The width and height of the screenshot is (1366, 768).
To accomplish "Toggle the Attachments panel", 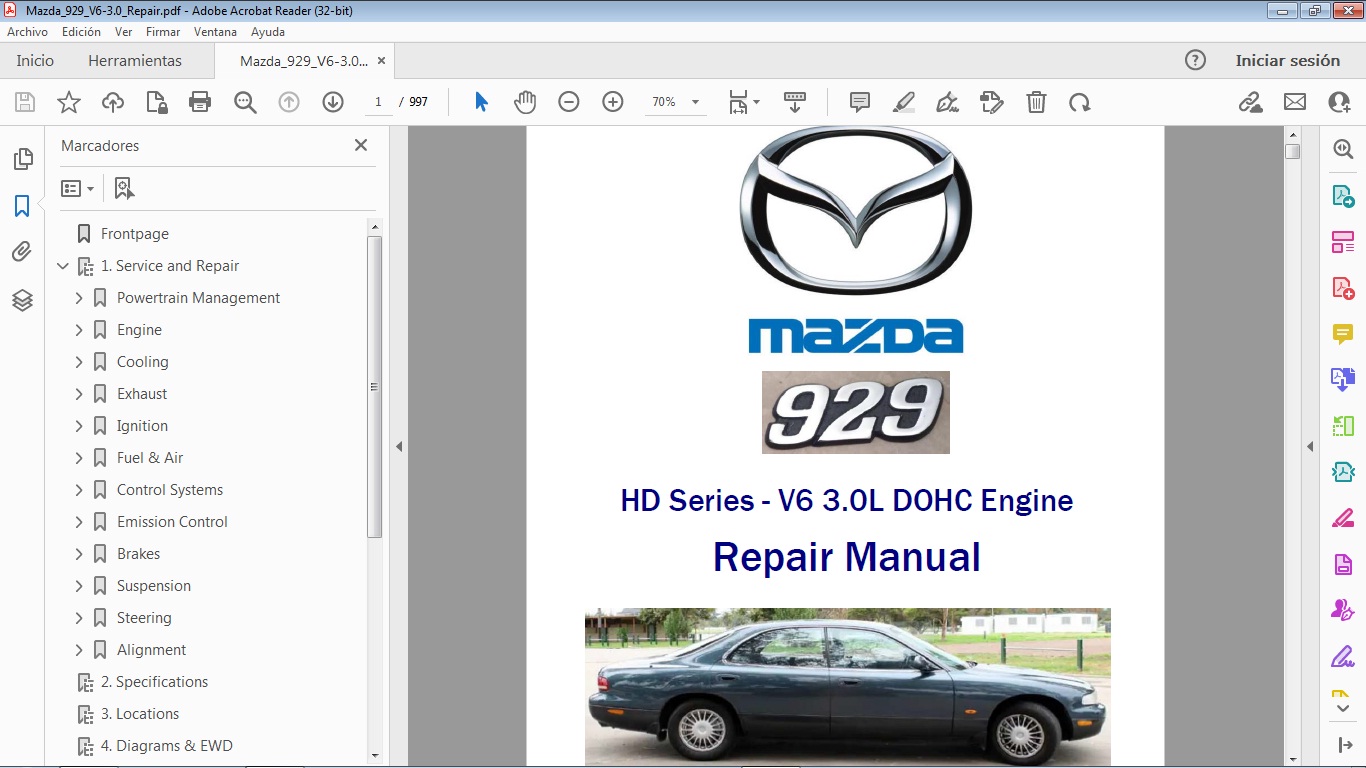I will point(22,251).
